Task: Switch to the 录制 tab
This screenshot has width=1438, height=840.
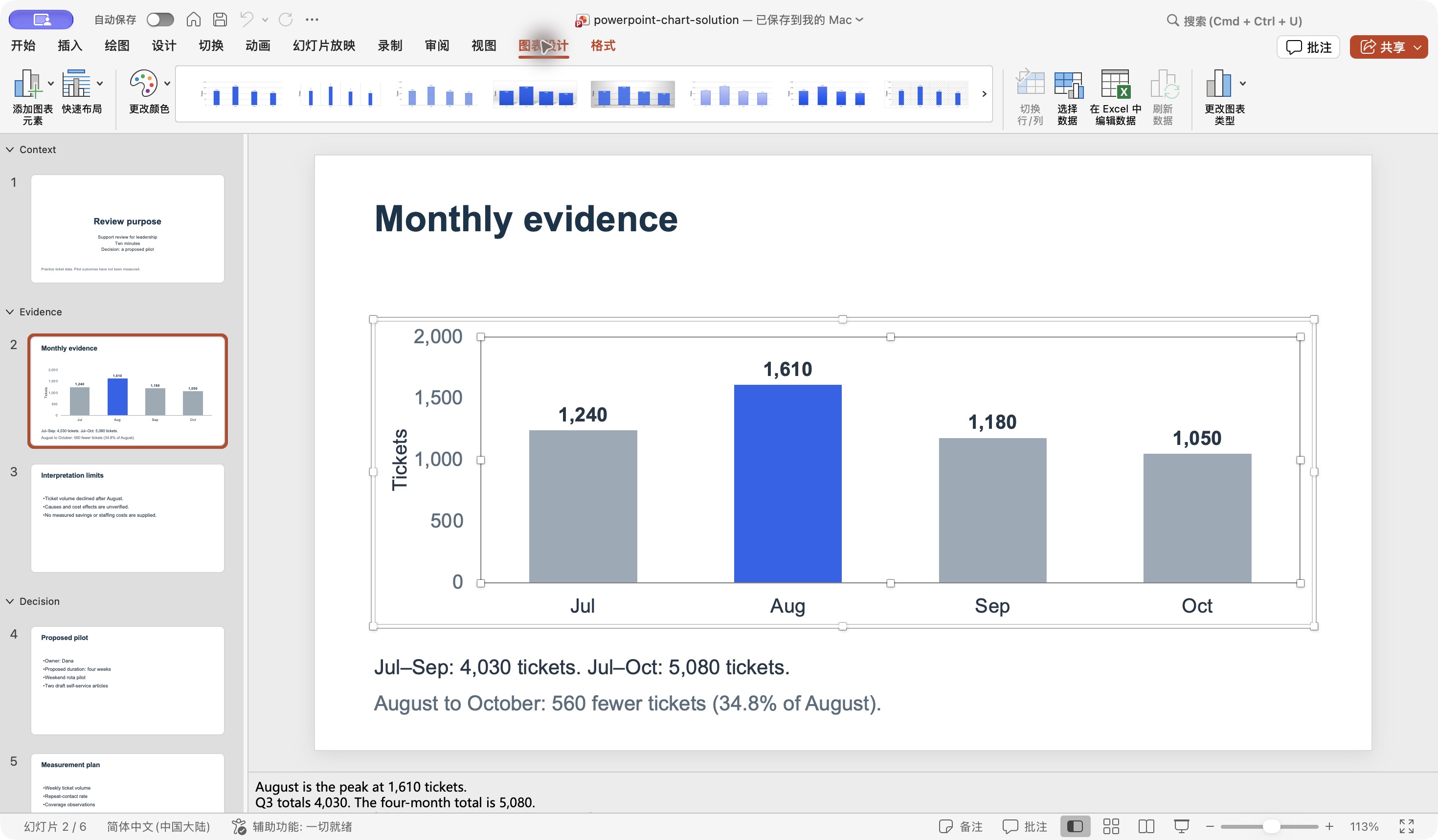Action: tap(390, 45)
